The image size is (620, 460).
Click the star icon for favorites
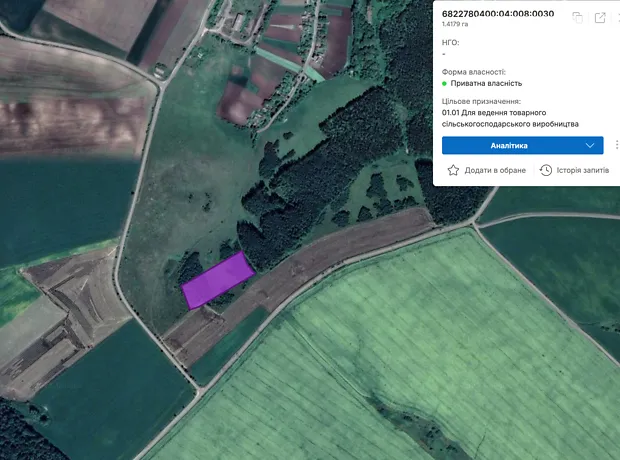(x=453, y=170)
